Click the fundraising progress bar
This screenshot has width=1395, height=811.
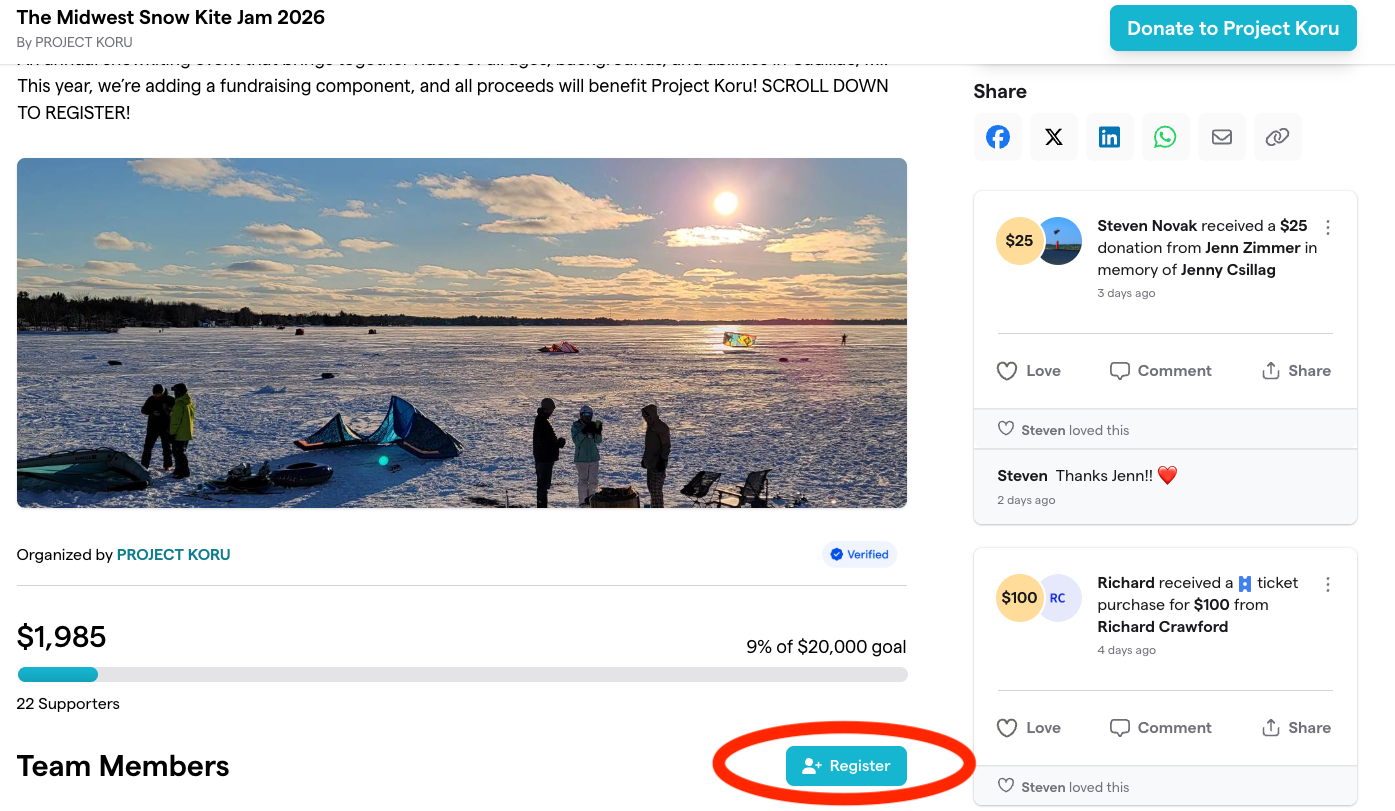coord(462,674)
